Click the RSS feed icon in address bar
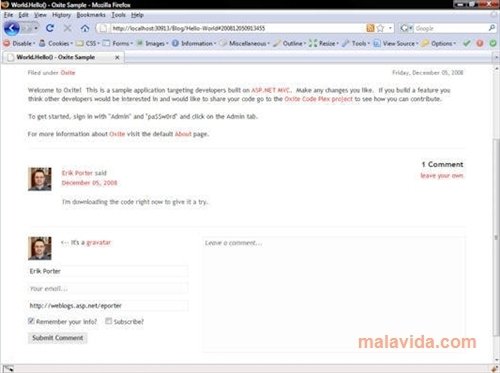 (370, 28)
